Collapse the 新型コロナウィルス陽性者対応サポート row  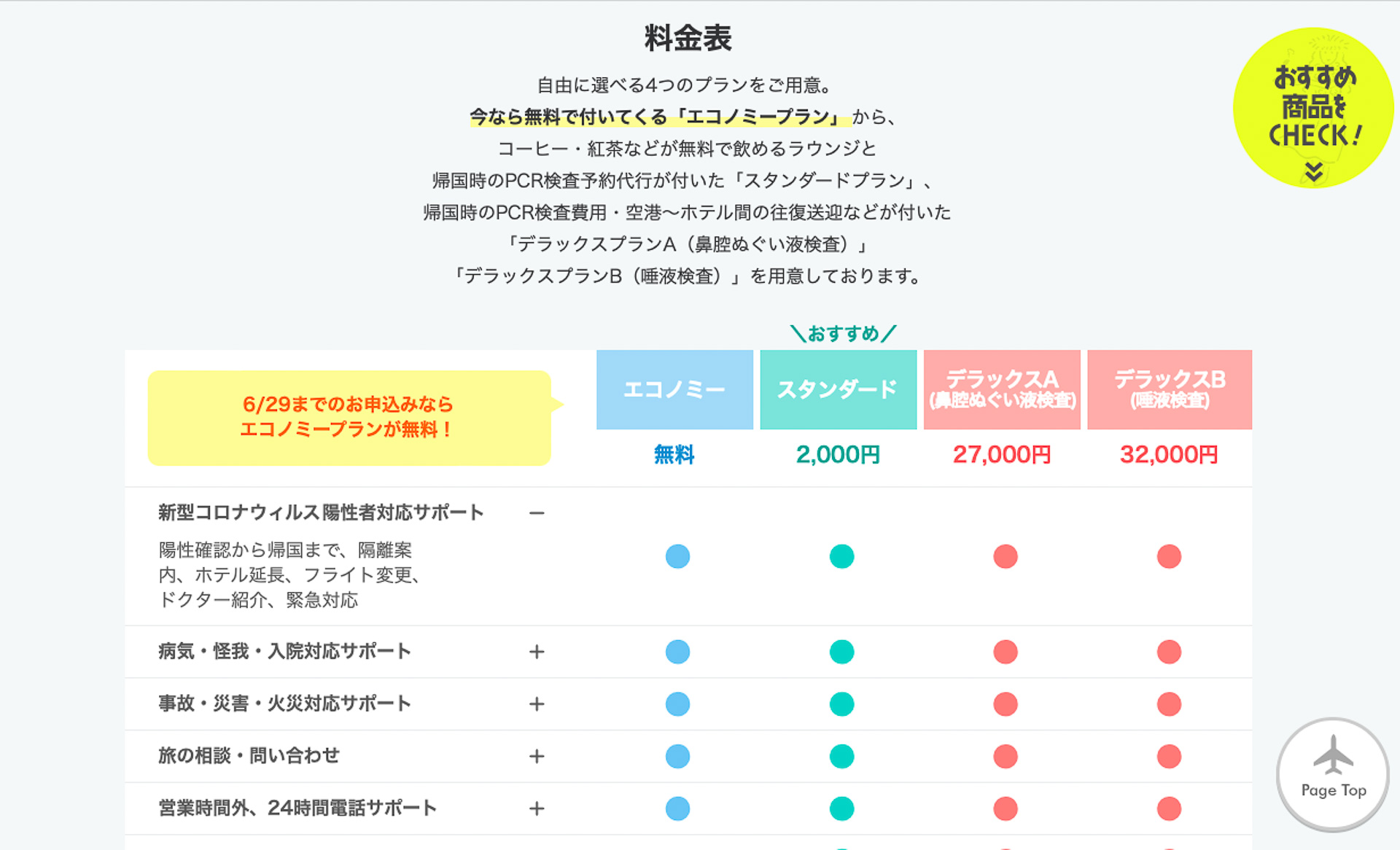538,512
